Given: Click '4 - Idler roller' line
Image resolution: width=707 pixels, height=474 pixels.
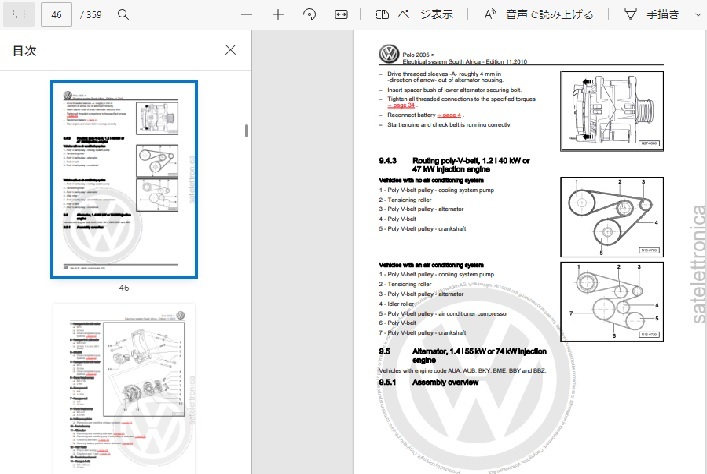Looking at the screenshot, I should pos(396,304).
